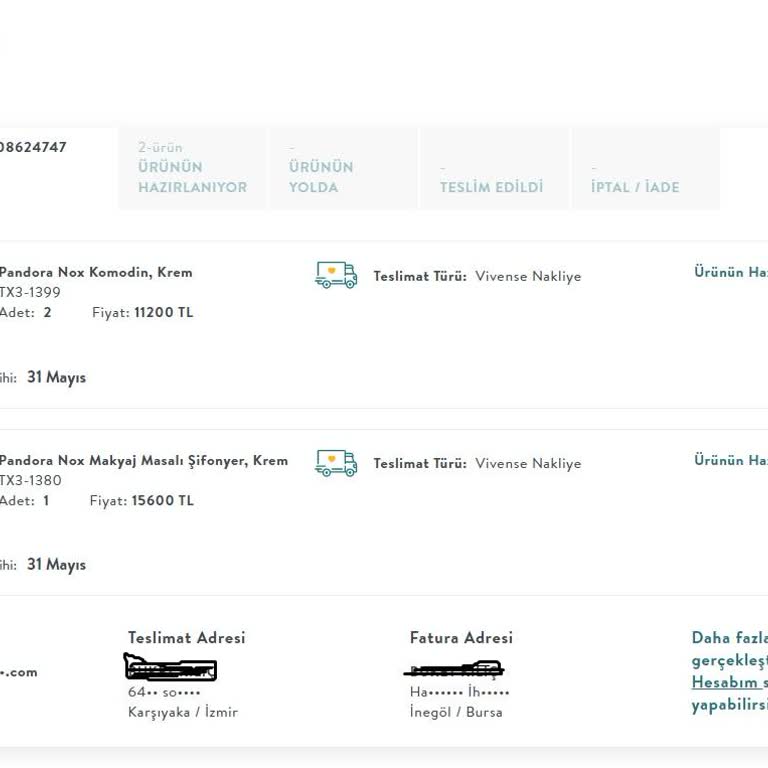Click Vivense Nakliye delivery type for Komodin
The image size is (768, 768).
[528, 276]
